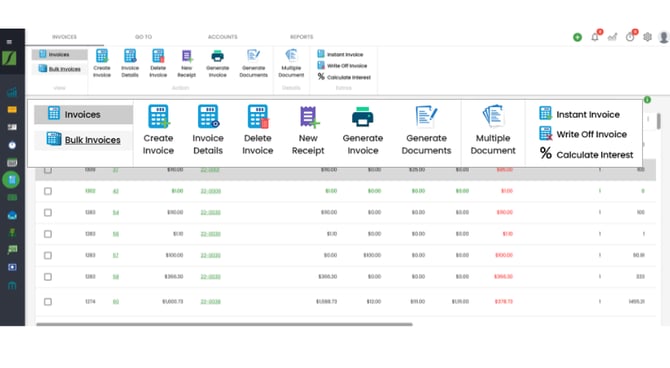Viewport: 670px width, 368px height.
Task: Click the green link 57 in the grid
Action: pyautogui.click(x=116, y=255)
